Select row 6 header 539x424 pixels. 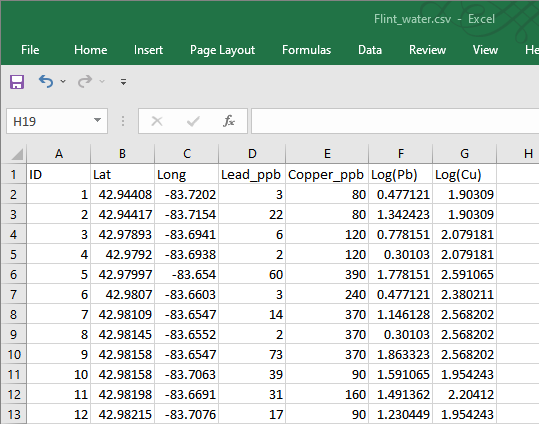coord(13,274)
